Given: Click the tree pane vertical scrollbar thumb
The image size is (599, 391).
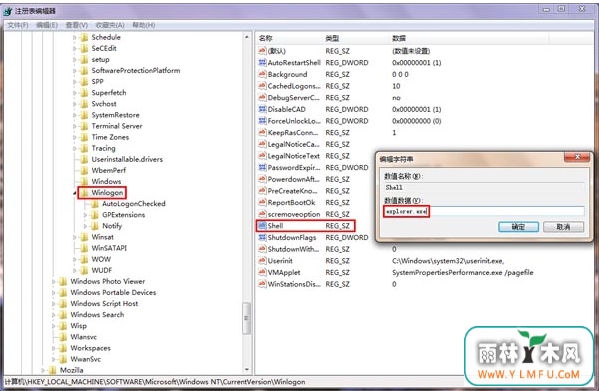Looking at the screenshot, I should coord(247,318).
